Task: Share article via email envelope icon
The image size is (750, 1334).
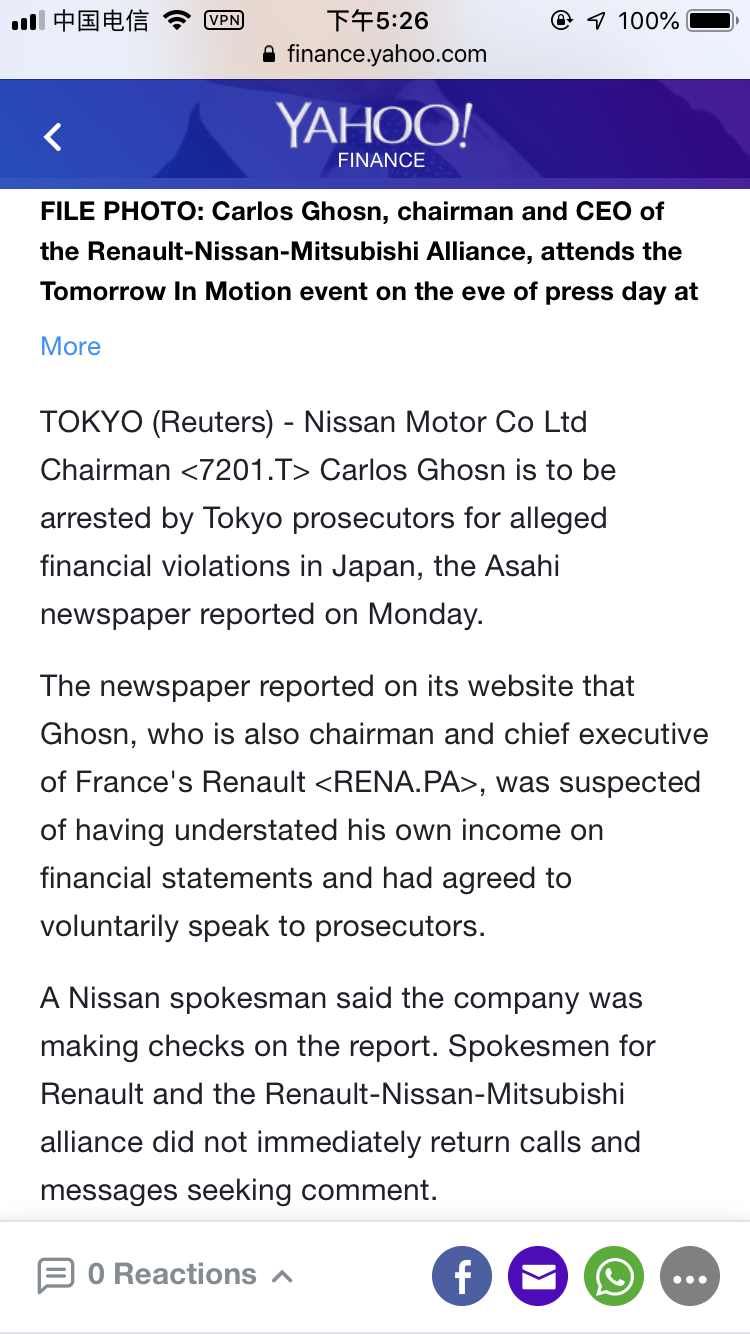Action: tap(538, 1276)
